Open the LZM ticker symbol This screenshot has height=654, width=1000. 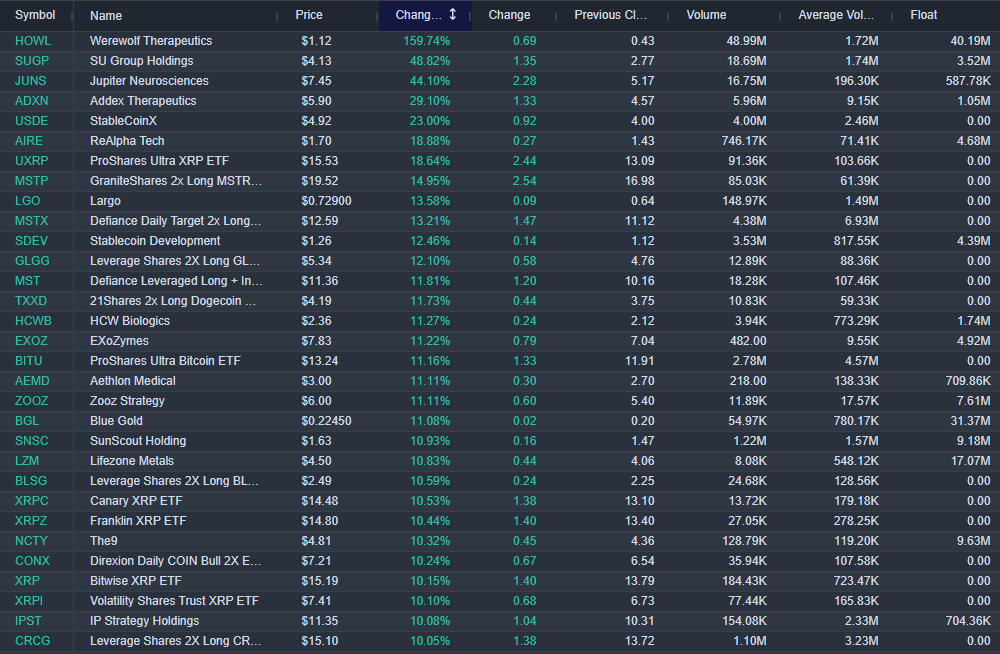pyautogui.click(x=27, y=461)
